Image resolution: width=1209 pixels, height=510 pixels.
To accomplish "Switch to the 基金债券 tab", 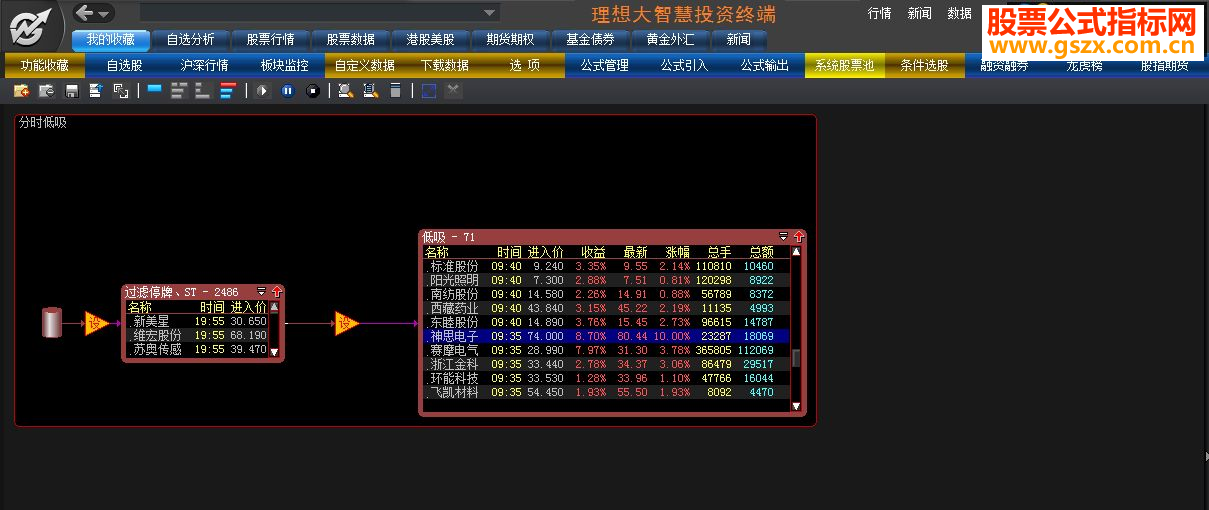I will pyautogui.click(x=590, y=40).
